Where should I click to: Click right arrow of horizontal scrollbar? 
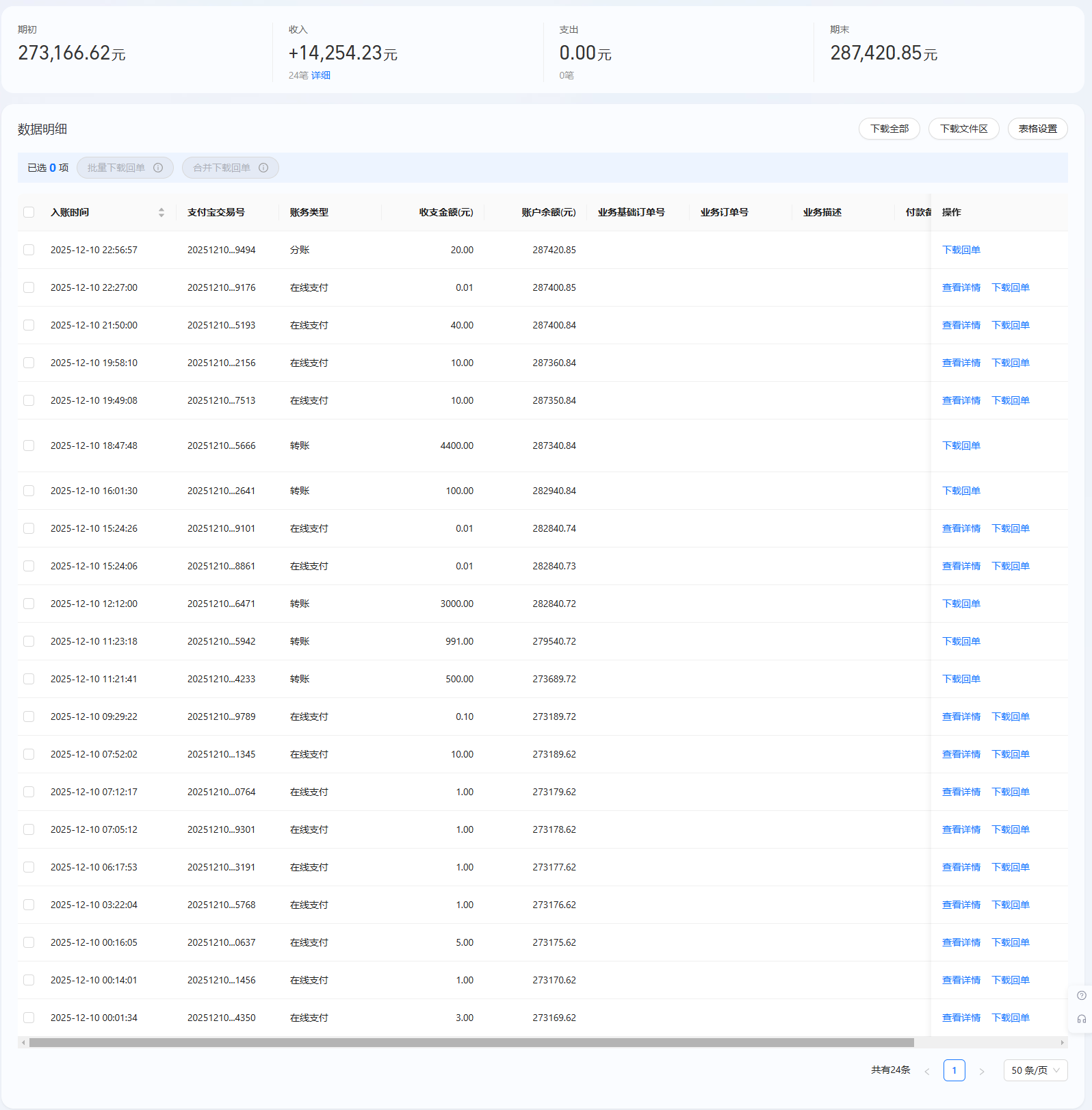point(1063,1043)
